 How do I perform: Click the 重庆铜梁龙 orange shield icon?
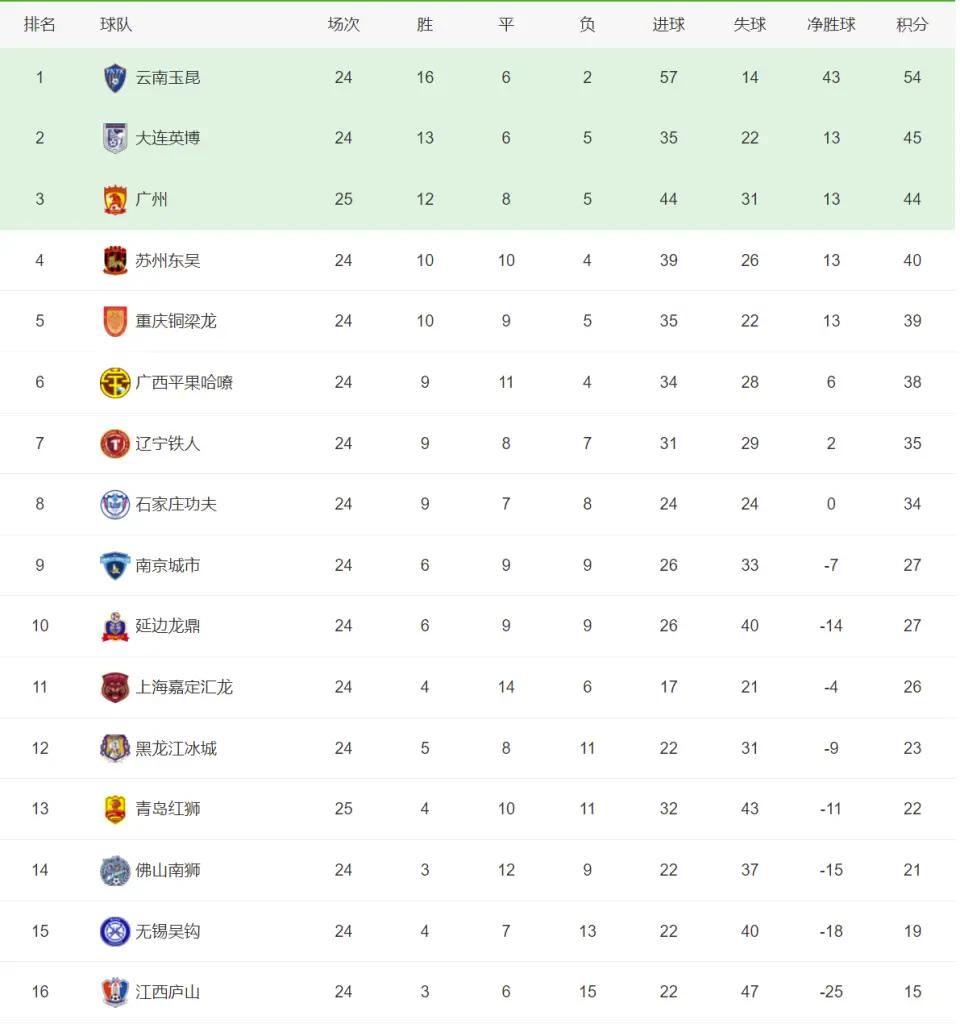tap(115, 321)
